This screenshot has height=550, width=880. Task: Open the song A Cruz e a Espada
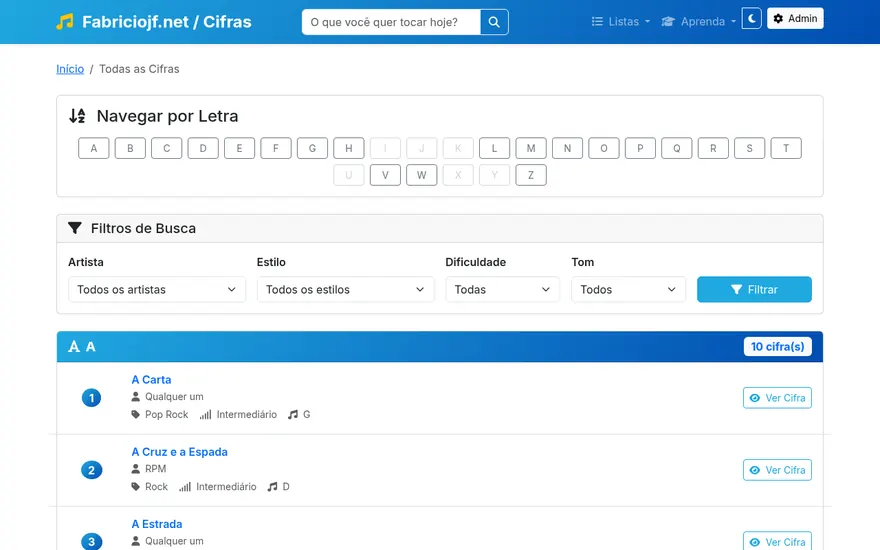180,452
